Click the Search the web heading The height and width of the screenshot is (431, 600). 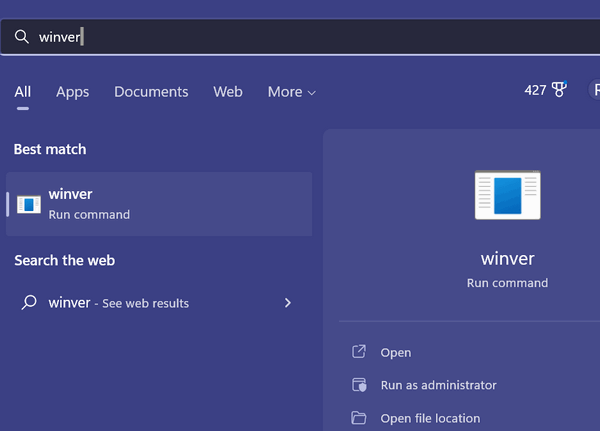pyautogui.click(x=65, y=261)
